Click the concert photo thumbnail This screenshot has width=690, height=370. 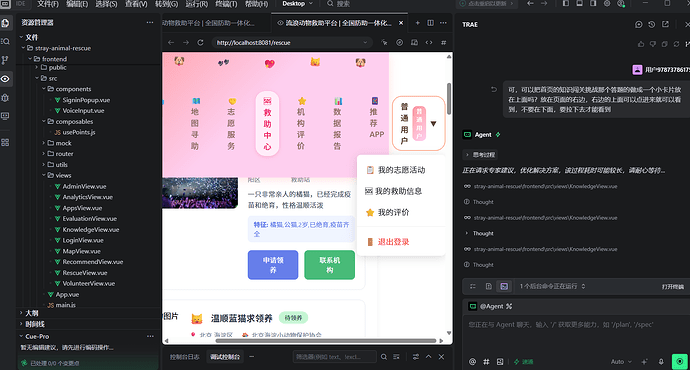tap(200, 193)
